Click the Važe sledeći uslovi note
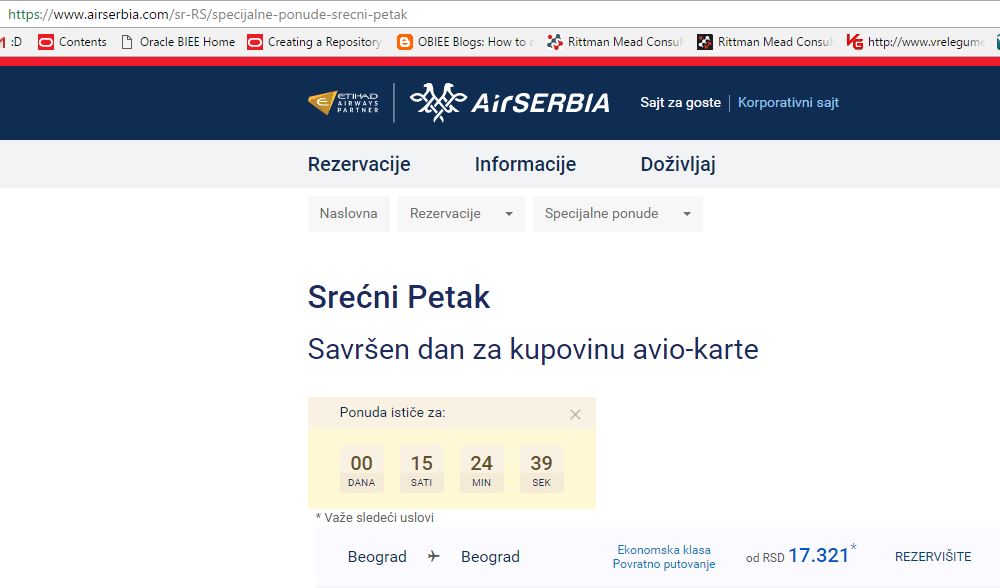The height and width of the screenshot is (588, 1000). click(x=375, y=518)
